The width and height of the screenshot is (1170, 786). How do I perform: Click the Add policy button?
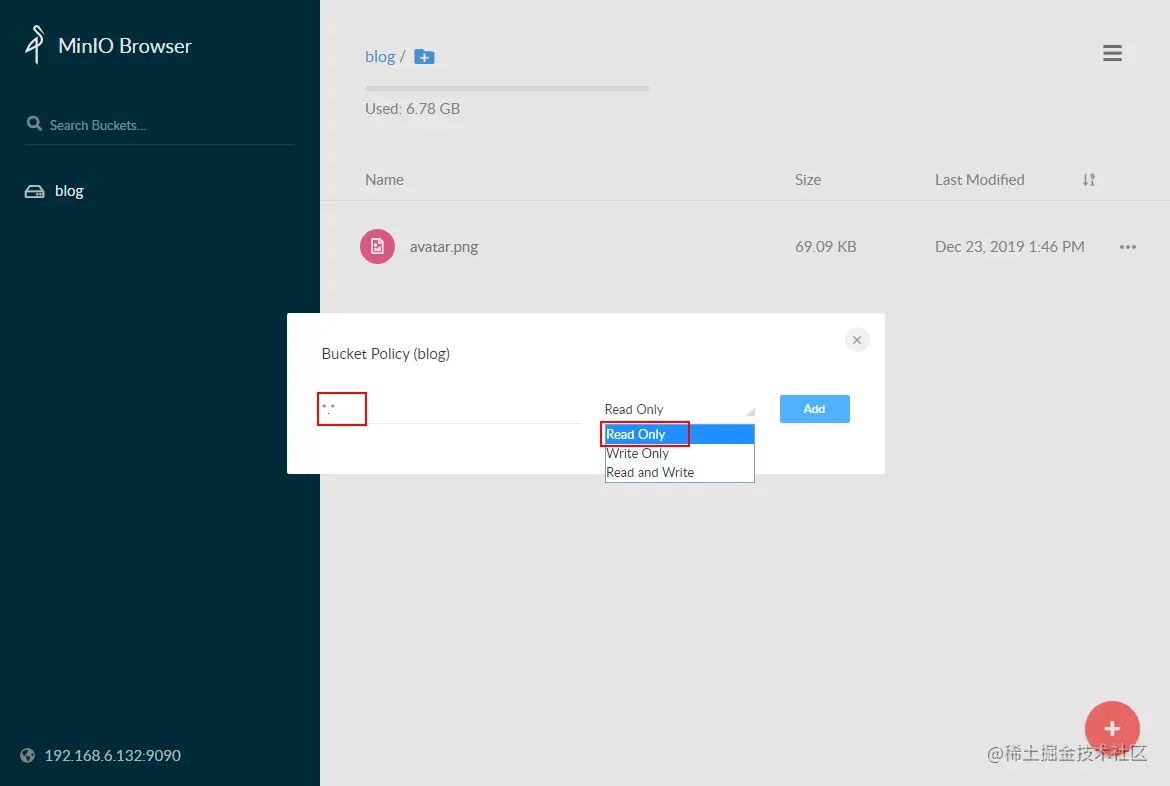pos(814,409)
